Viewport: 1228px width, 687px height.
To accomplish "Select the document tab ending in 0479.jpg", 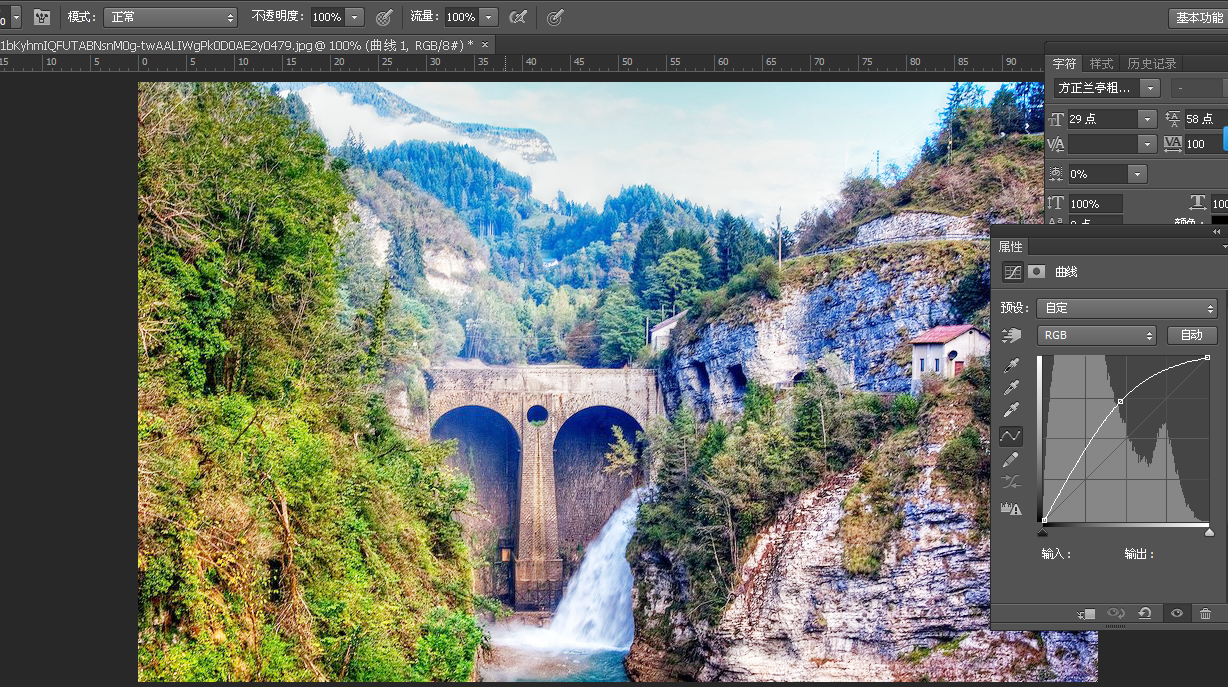I will 236,45.
